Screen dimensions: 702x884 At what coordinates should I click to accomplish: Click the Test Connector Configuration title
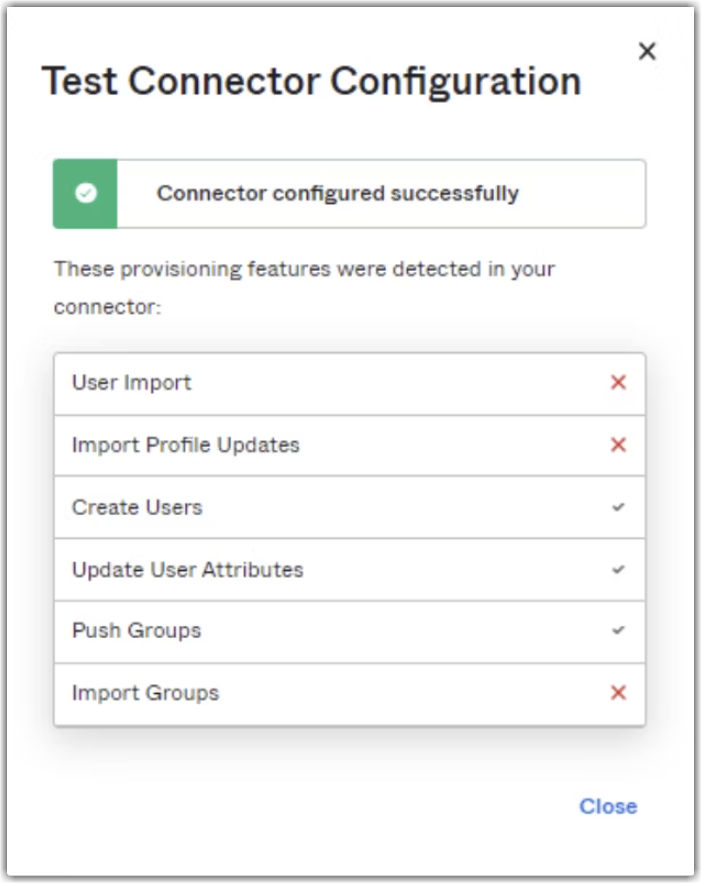click(x=311, y=82)
